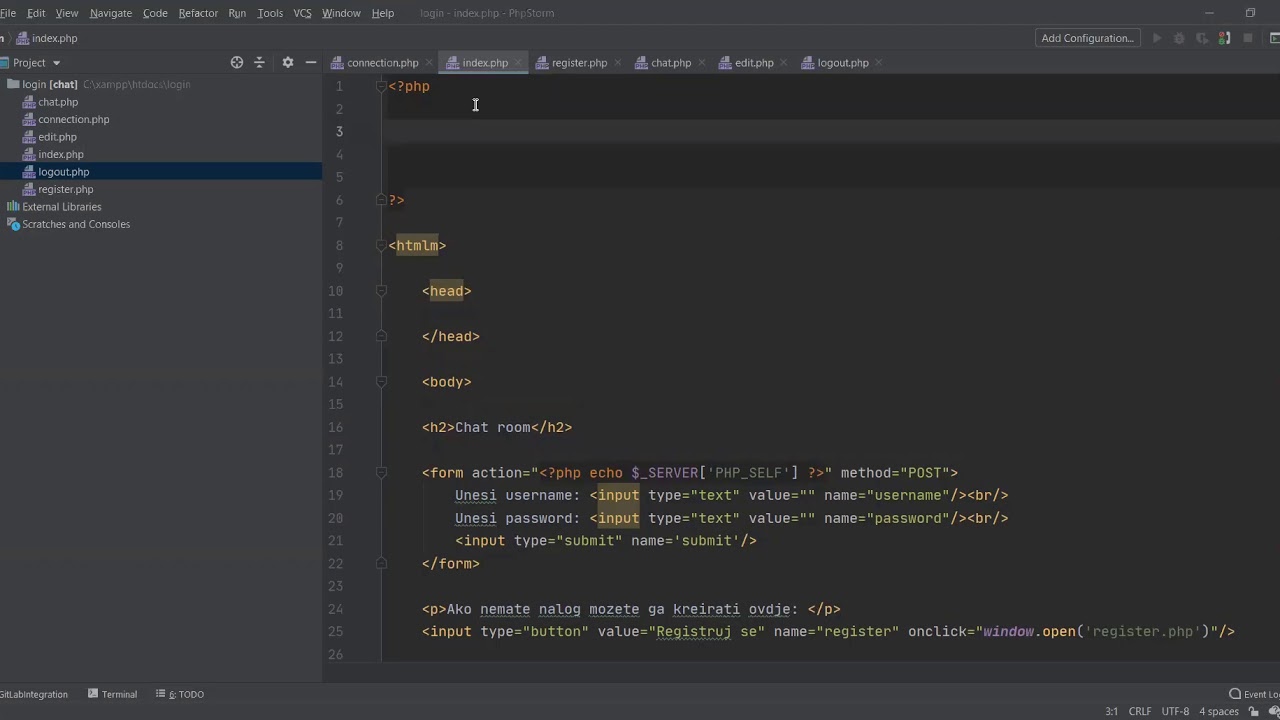1280x720 pixels.
Task: Select logout.php in project tree
Action: pos(64,172)
